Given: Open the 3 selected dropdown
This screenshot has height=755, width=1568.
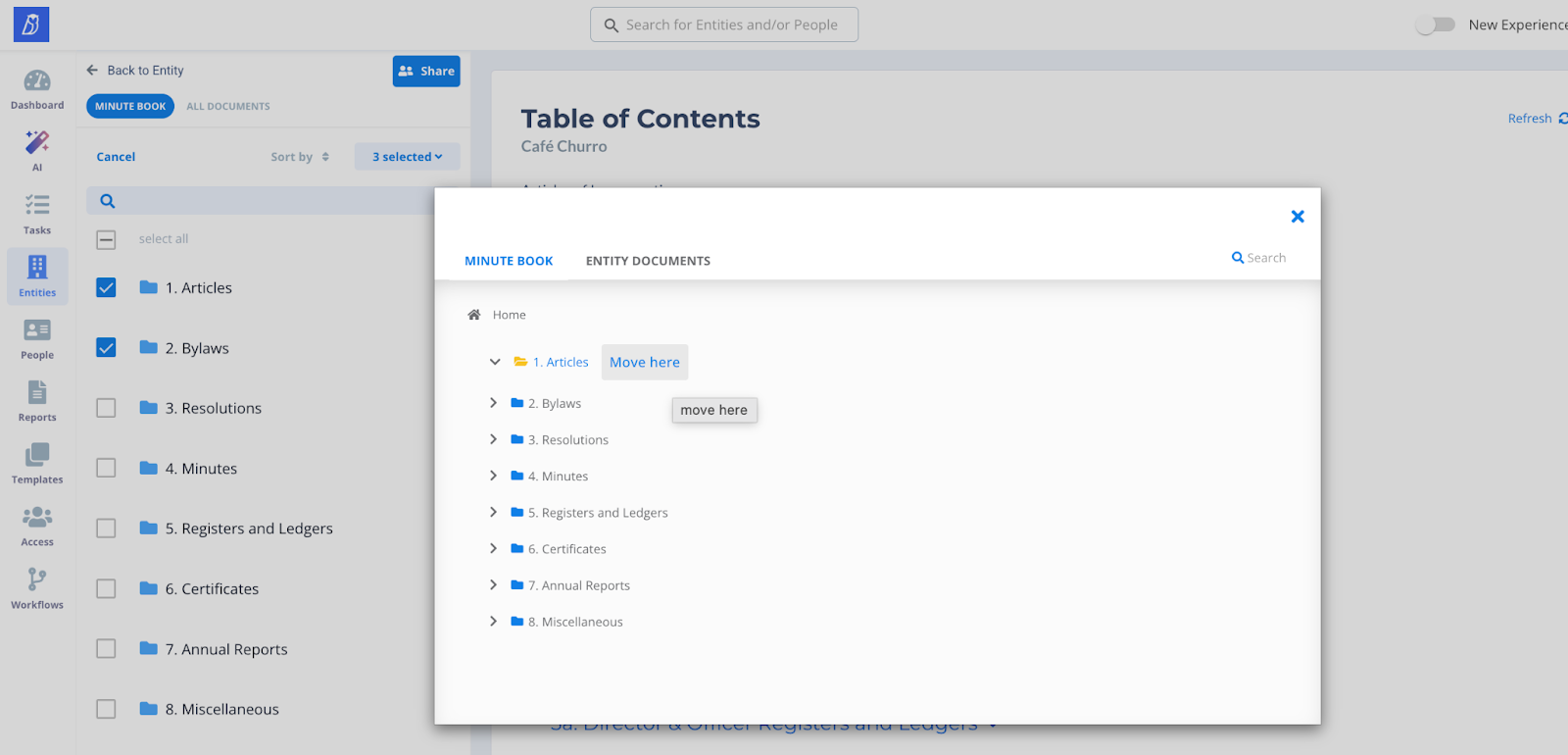Looking at the screenshot, I should click(x=407, y=157).
